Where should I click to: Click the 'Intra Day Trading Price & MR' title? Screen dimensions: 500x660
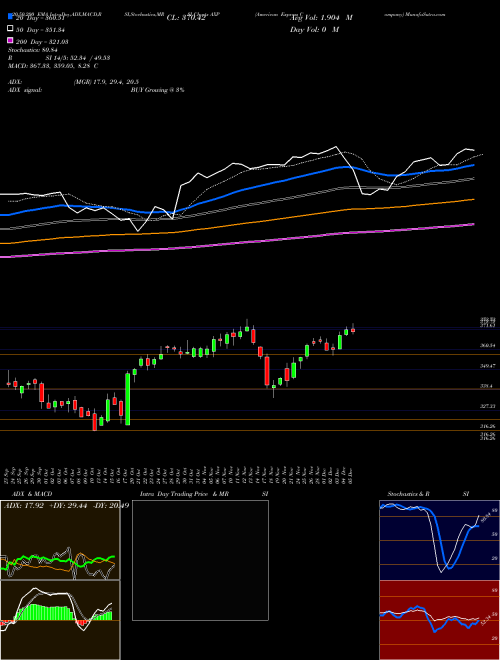pos(185,494)
